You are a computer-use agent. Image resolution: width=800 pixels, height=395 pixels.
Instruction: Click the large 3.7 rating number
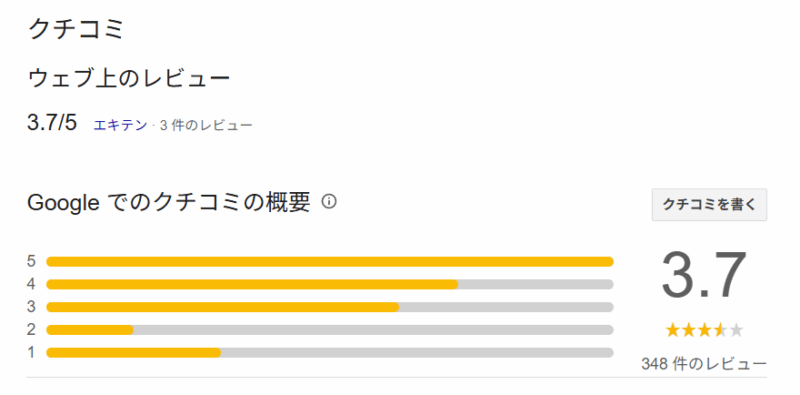pos(704,275)
